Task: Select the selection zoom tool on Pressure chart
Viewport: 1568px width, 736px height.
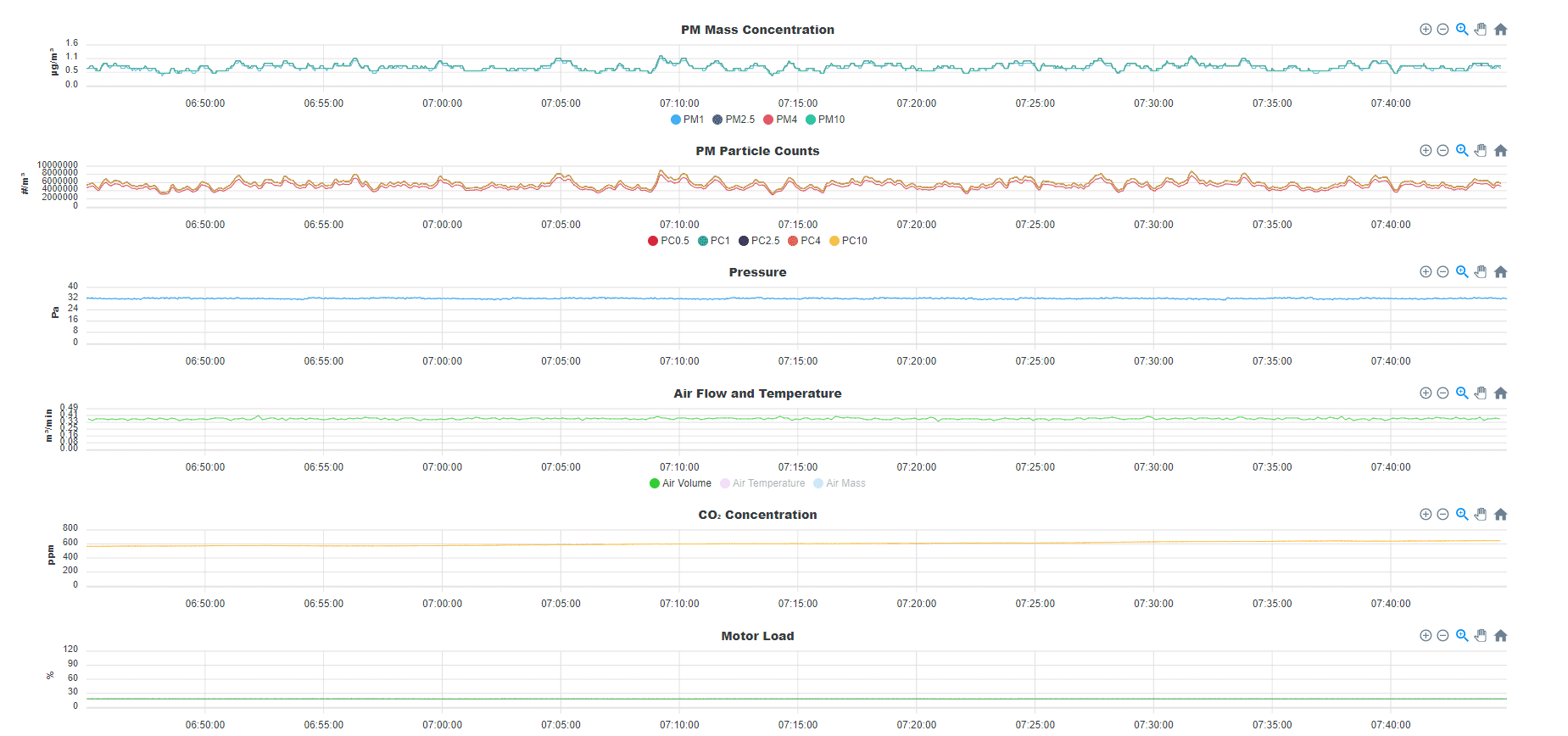Action: pos(1462,272)
